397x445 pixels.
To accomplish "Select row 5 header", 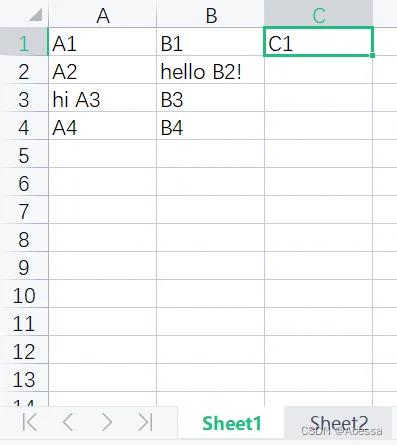I will 24,154.
